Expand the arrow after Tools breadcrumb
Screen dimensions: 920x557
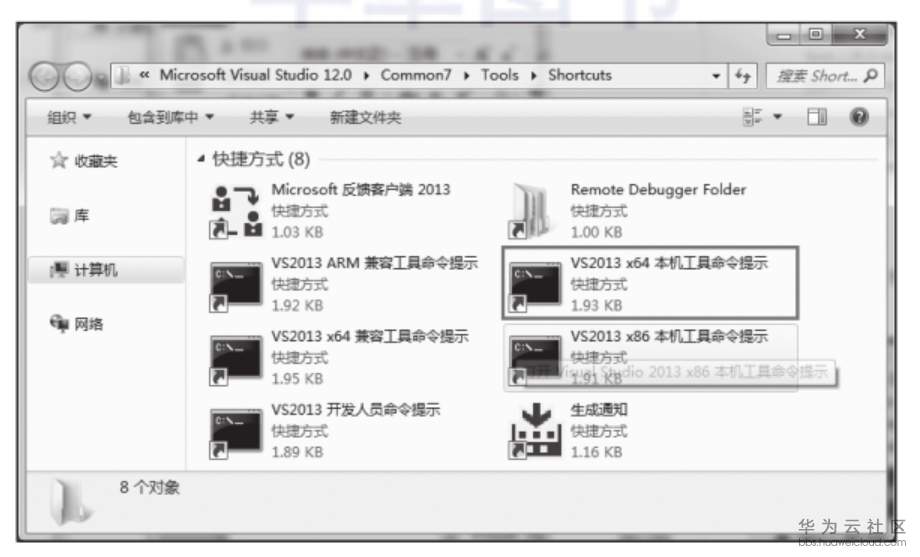[534, 76]
